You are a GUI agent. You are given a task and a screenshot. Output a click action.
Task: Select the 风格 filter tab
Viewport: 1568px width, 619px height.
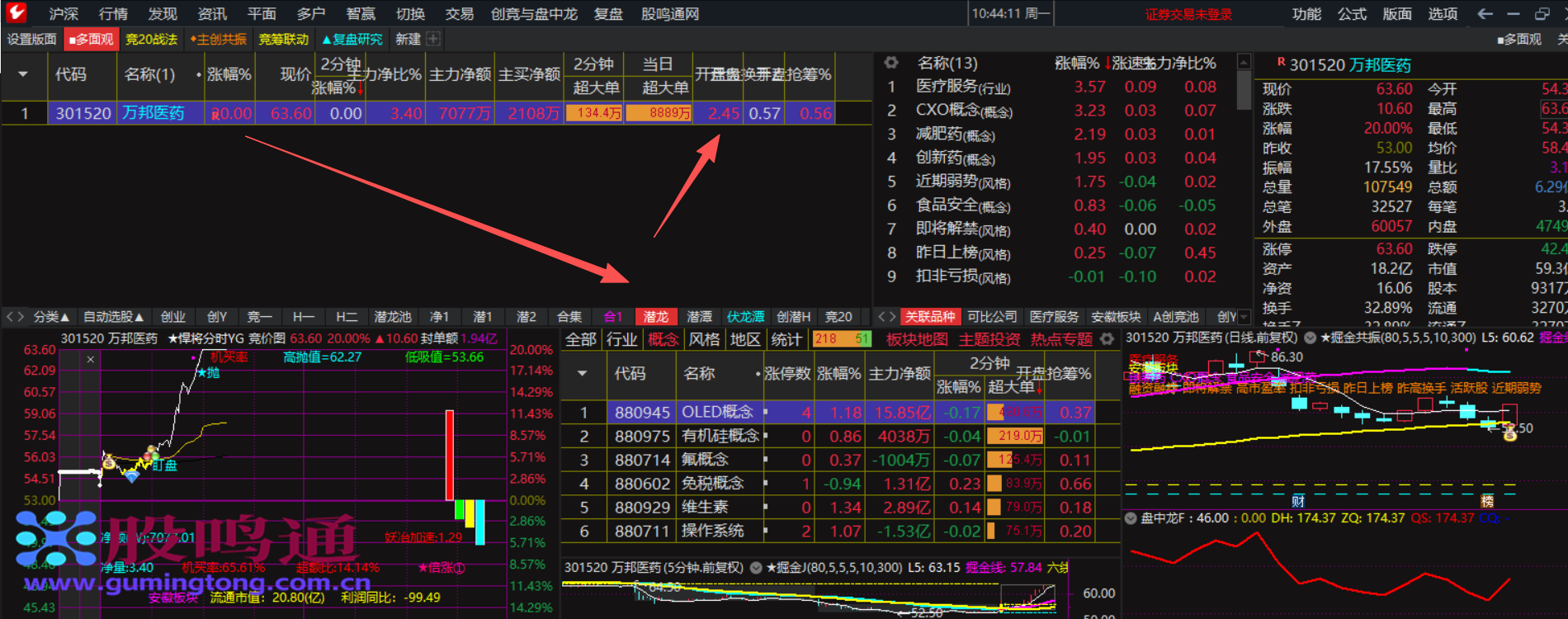coord(704,339)
